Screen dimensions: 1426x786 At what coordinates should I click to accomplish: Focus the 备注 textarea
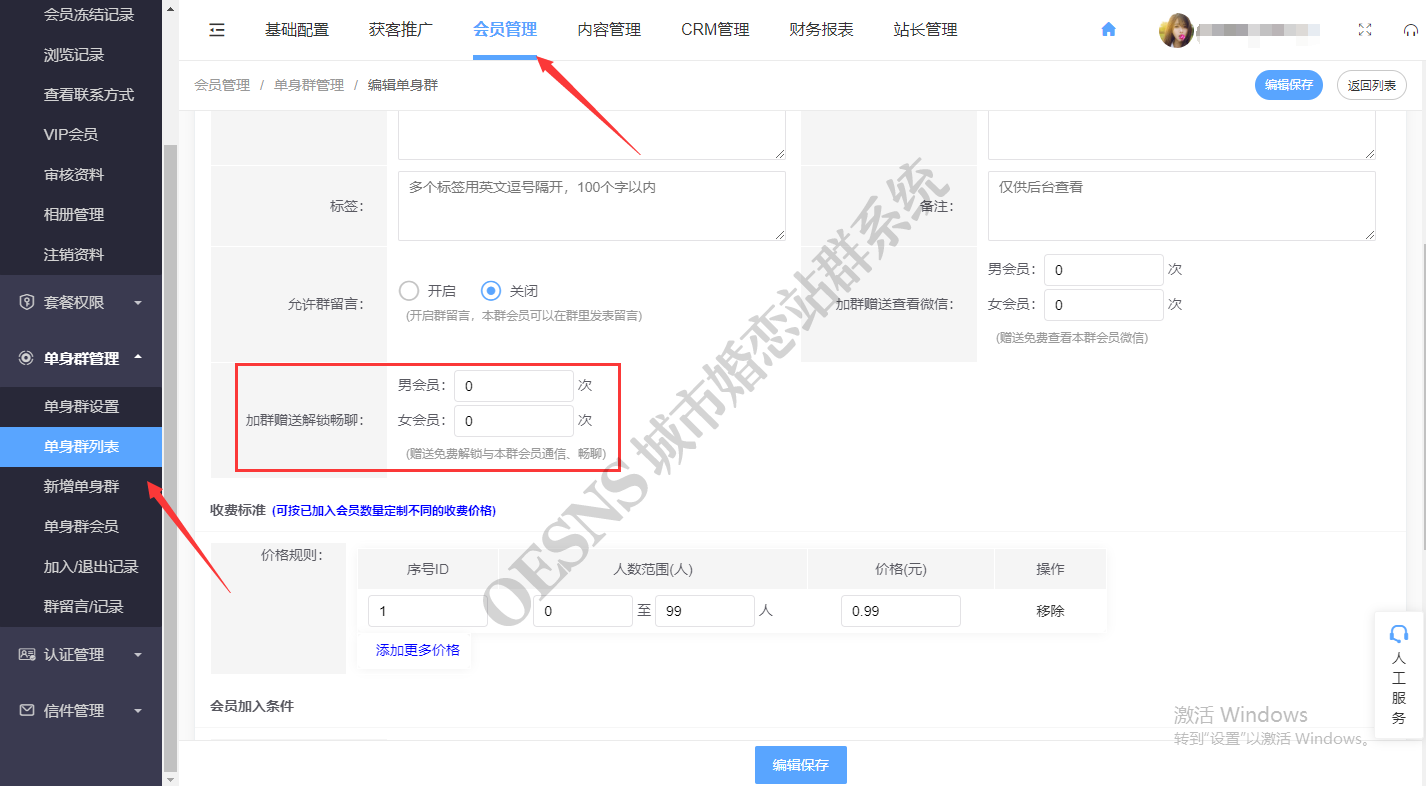pyautogui.click(x=1182, y=206)
